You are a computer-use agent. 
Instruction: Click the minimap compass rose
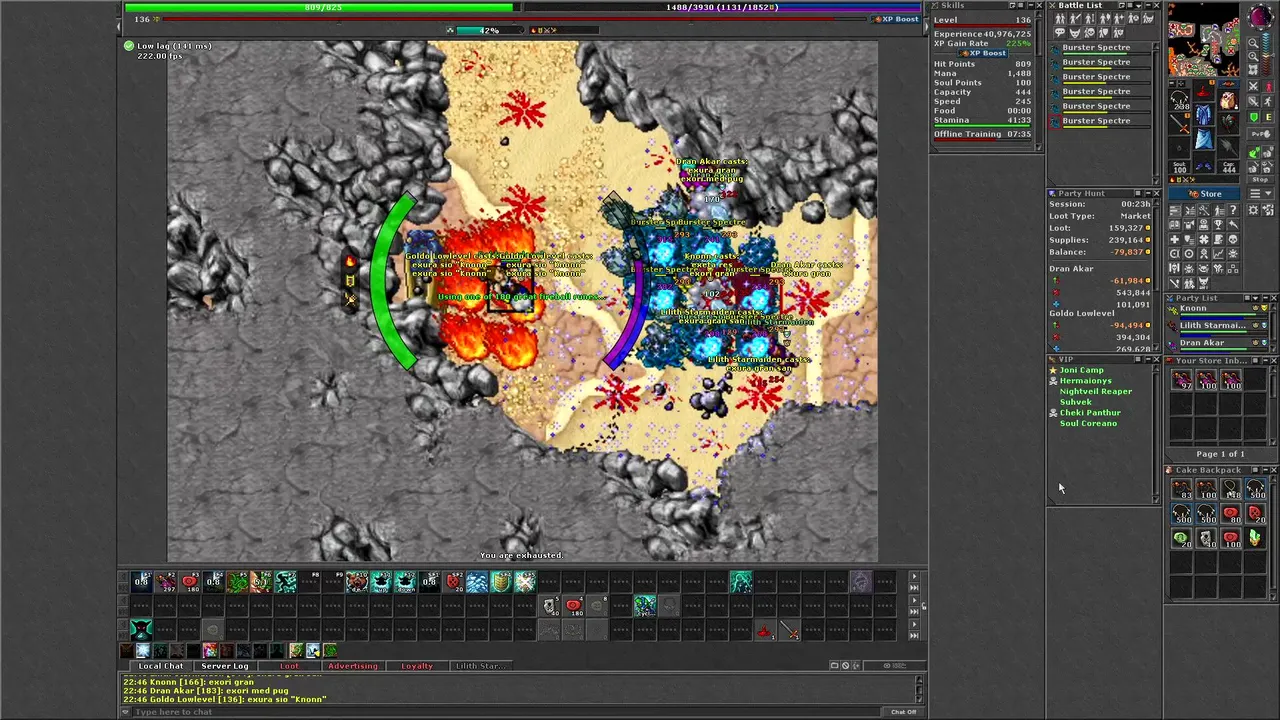click(x=1261, y=17)
